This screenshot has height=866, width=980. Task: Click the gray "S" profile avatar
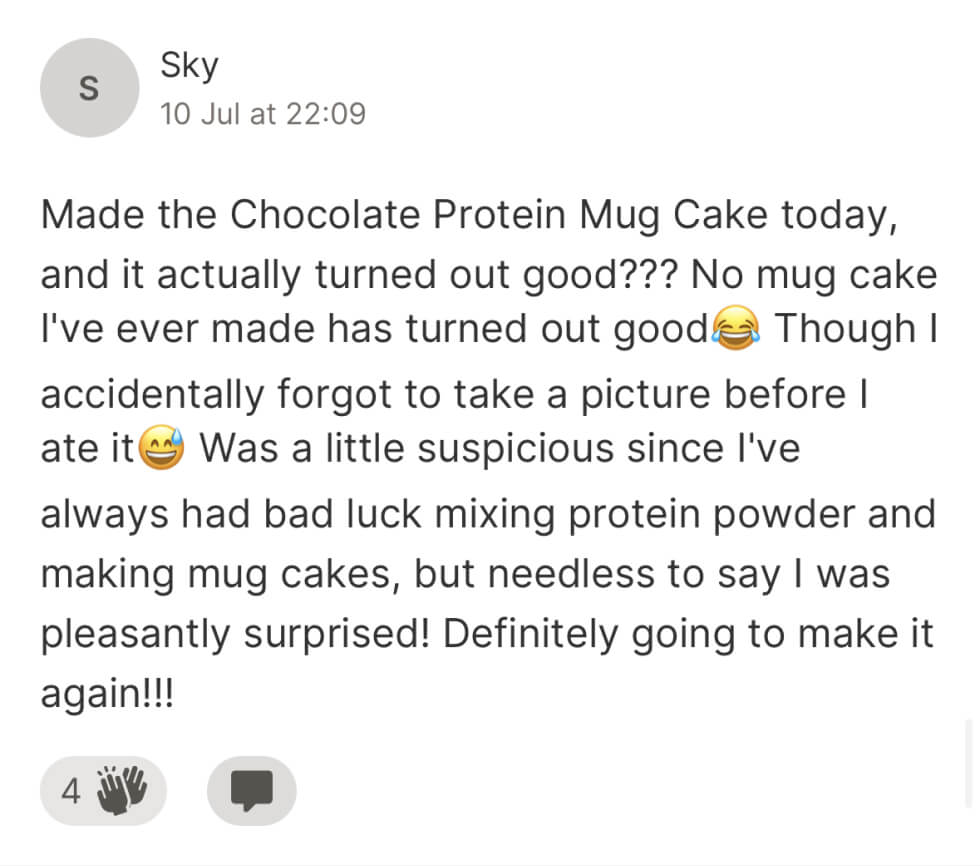point(88,88)
